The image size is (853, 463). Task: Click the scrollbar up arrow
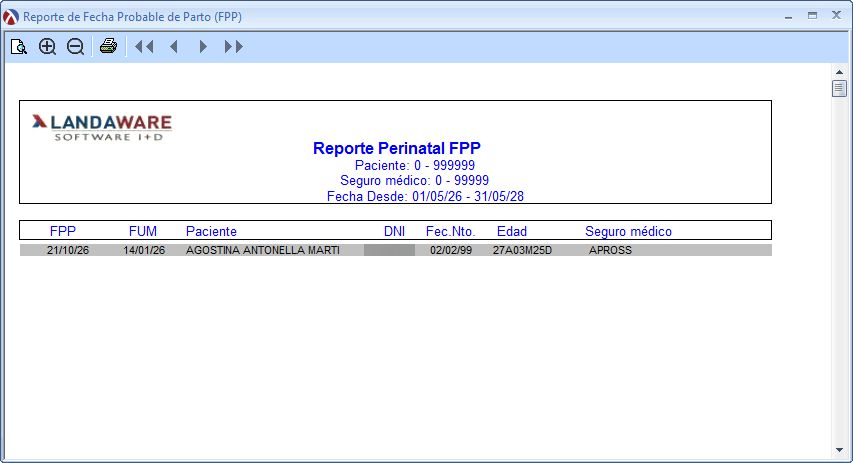[x=839, y=72]
